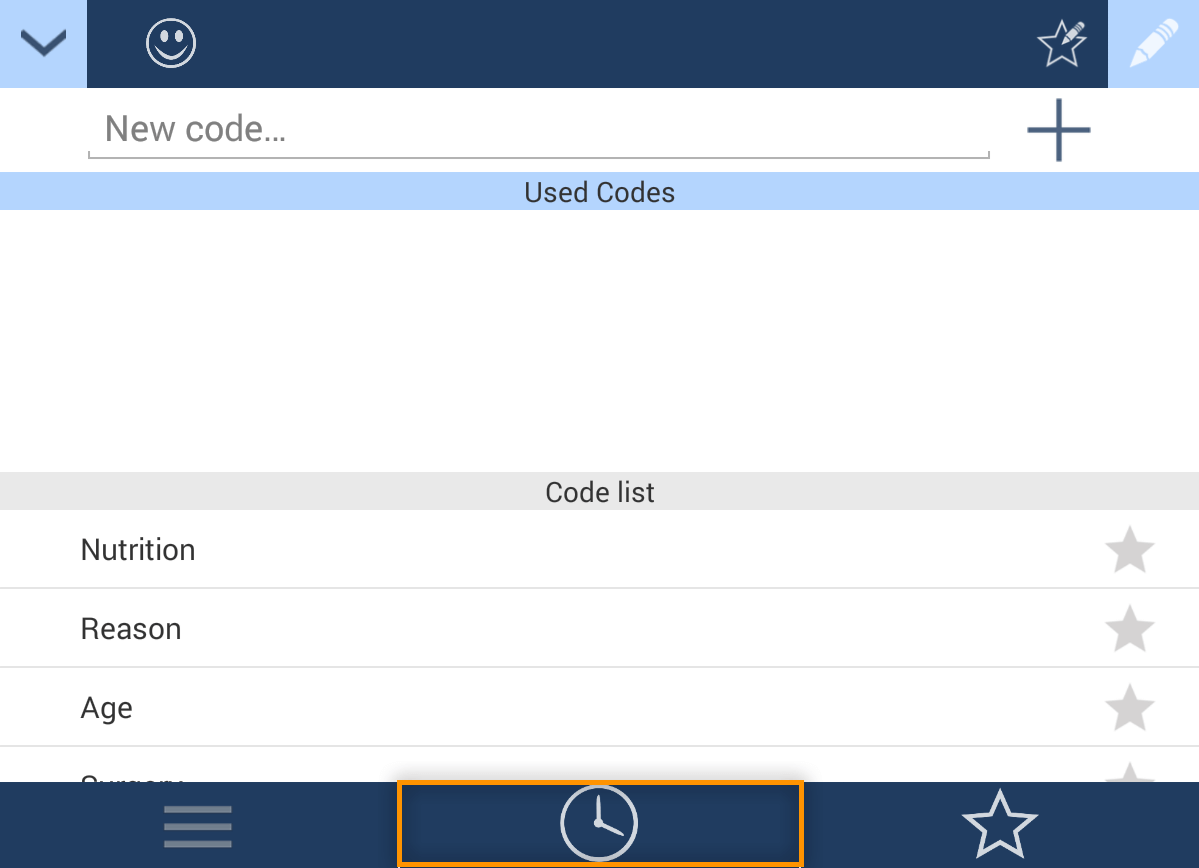Favorite the Nutrition code star
This screenshot has width=1199, height=868.
[1129, 550]
